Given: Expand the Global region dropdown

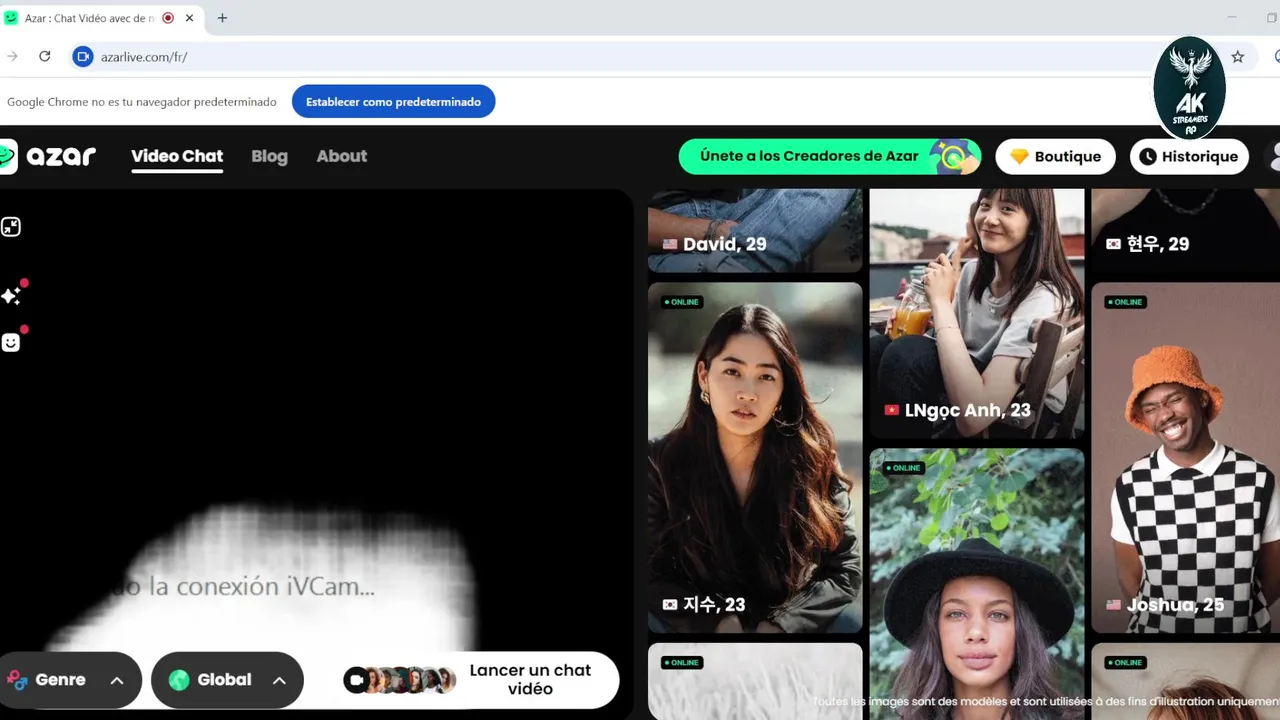Looking at the screenshot, I should [227, 680].
